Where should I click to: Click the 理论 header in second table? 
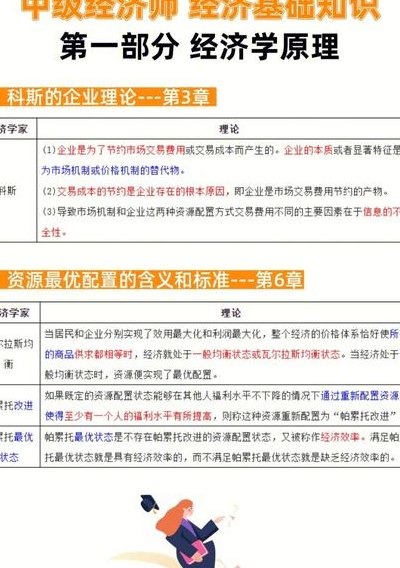231,313
